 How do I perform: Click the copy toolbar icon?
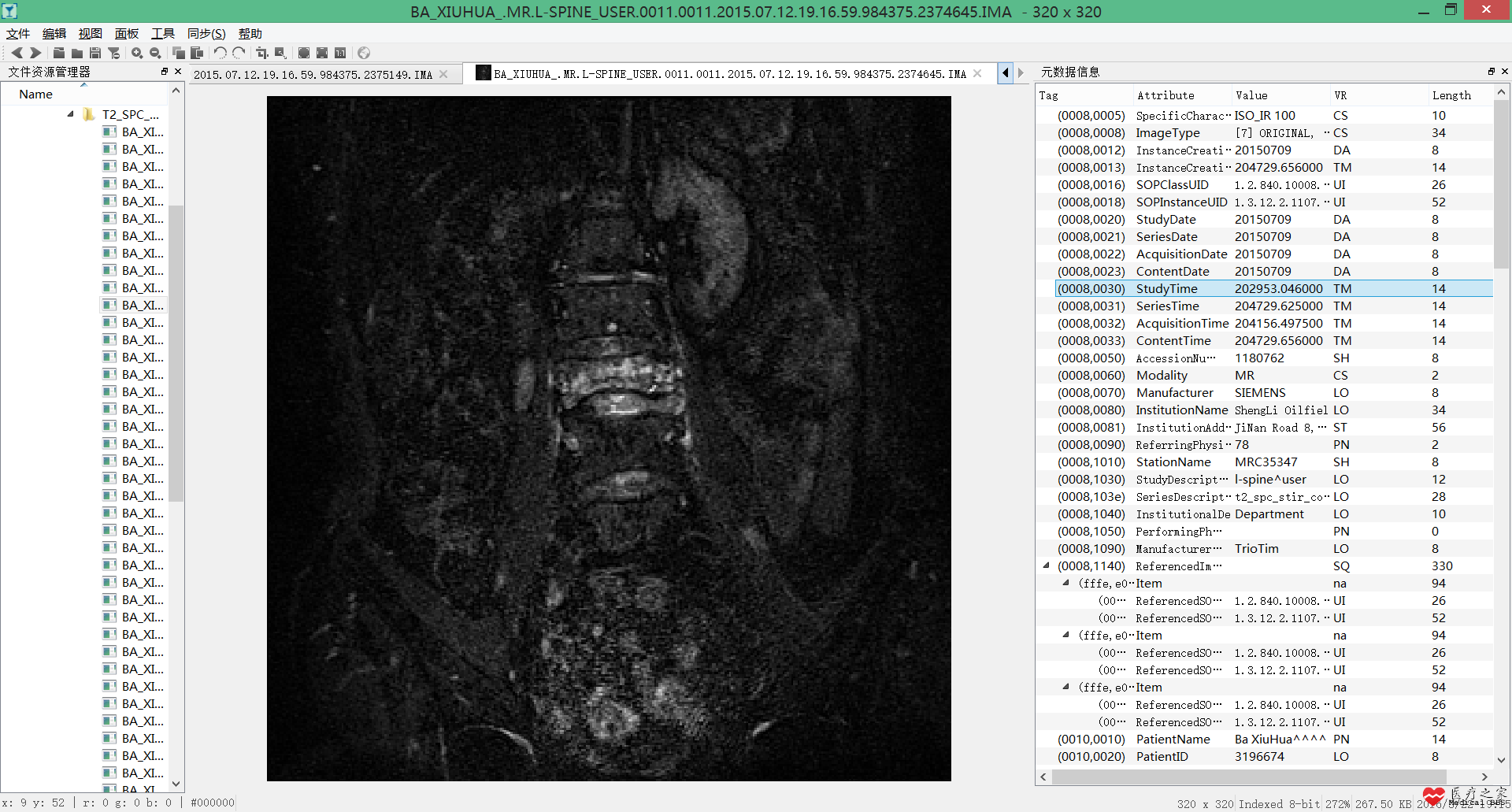pyautogui.click(x=179, y=53)
